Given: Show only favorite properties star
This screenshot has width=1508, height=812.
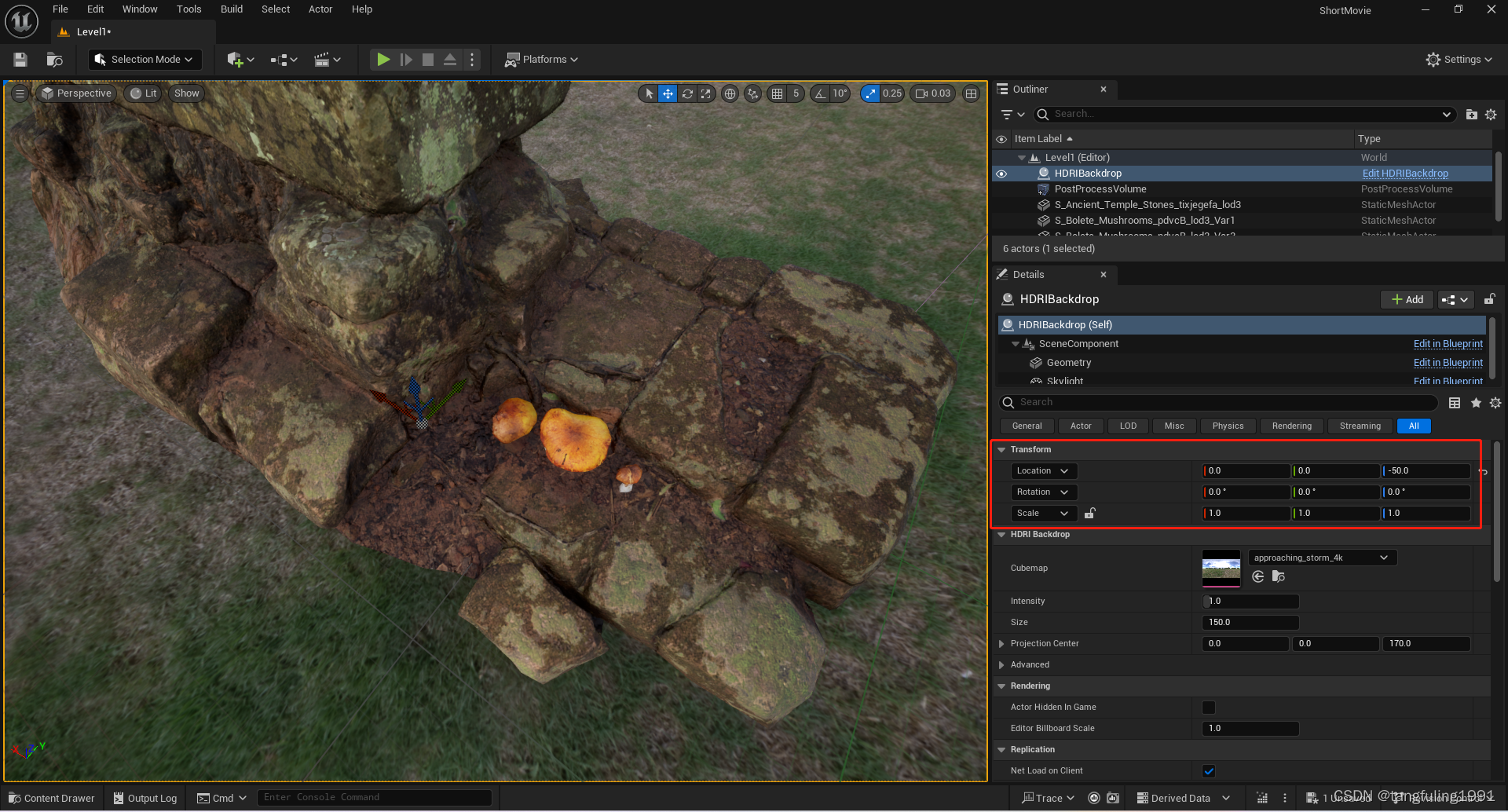Looking at the screenshot, I should [x=1476, y=403].
